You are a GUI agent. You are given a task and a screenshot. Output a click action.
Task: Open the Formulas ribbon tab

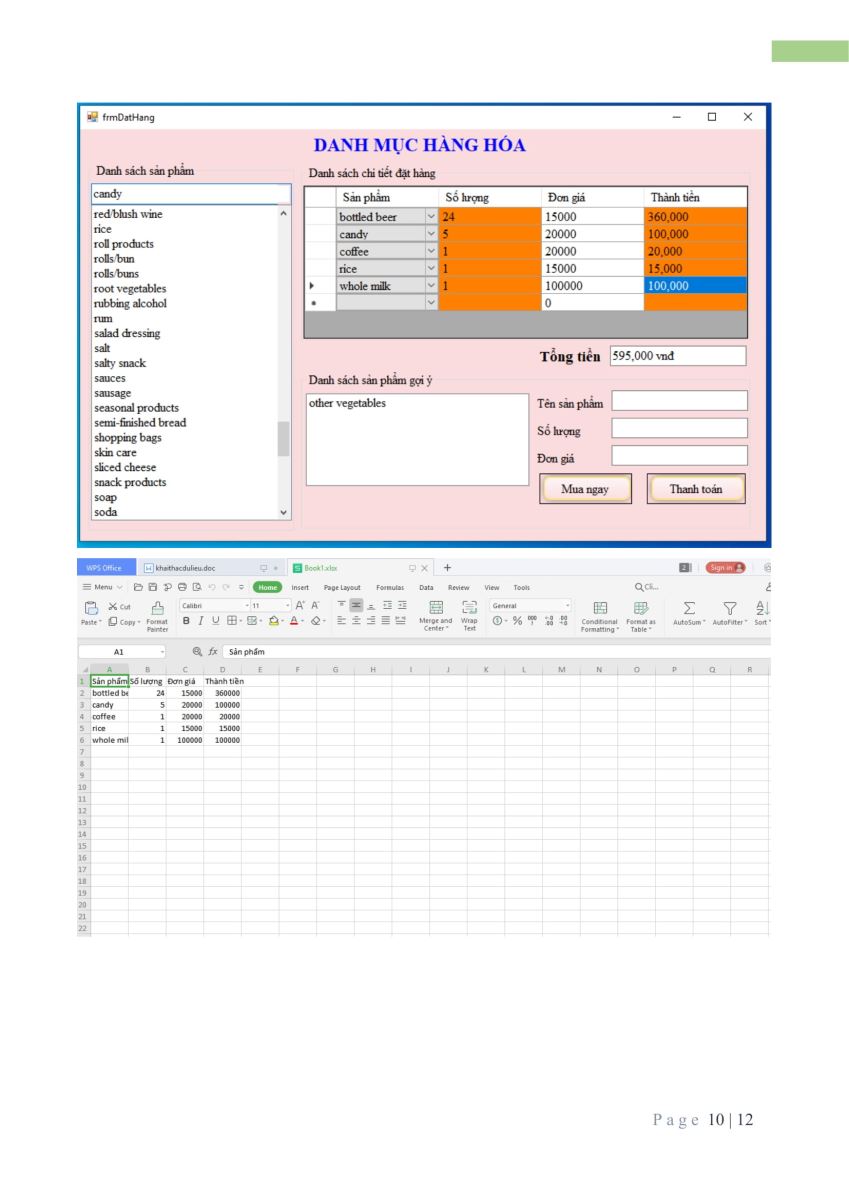389,587
